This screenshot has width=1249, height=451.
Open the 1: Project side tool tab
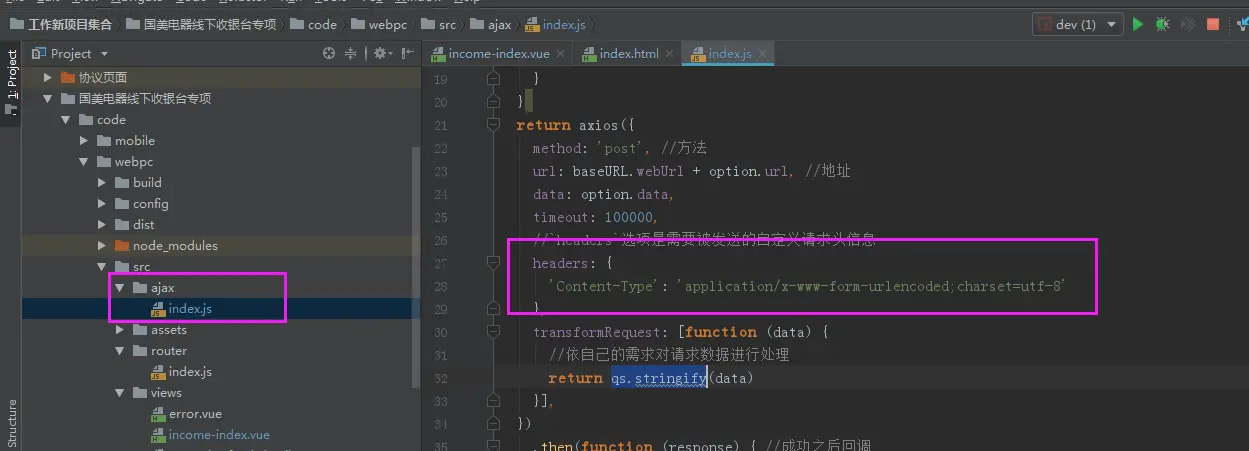click(x=11, y=81)
